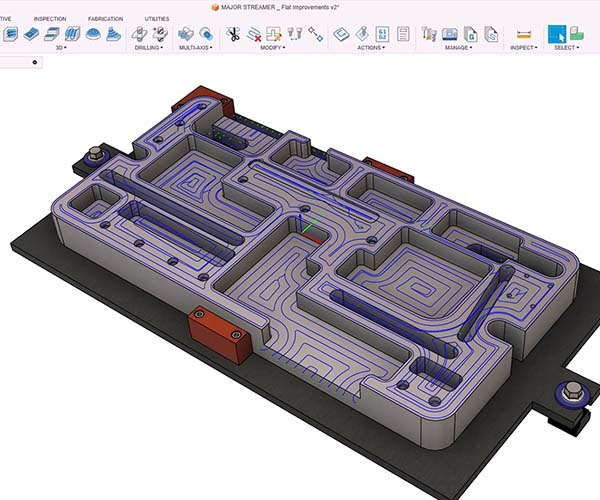Collapse the browser panel using the round dot button
This screenshot has height=500, width=600.
[35, 62]
